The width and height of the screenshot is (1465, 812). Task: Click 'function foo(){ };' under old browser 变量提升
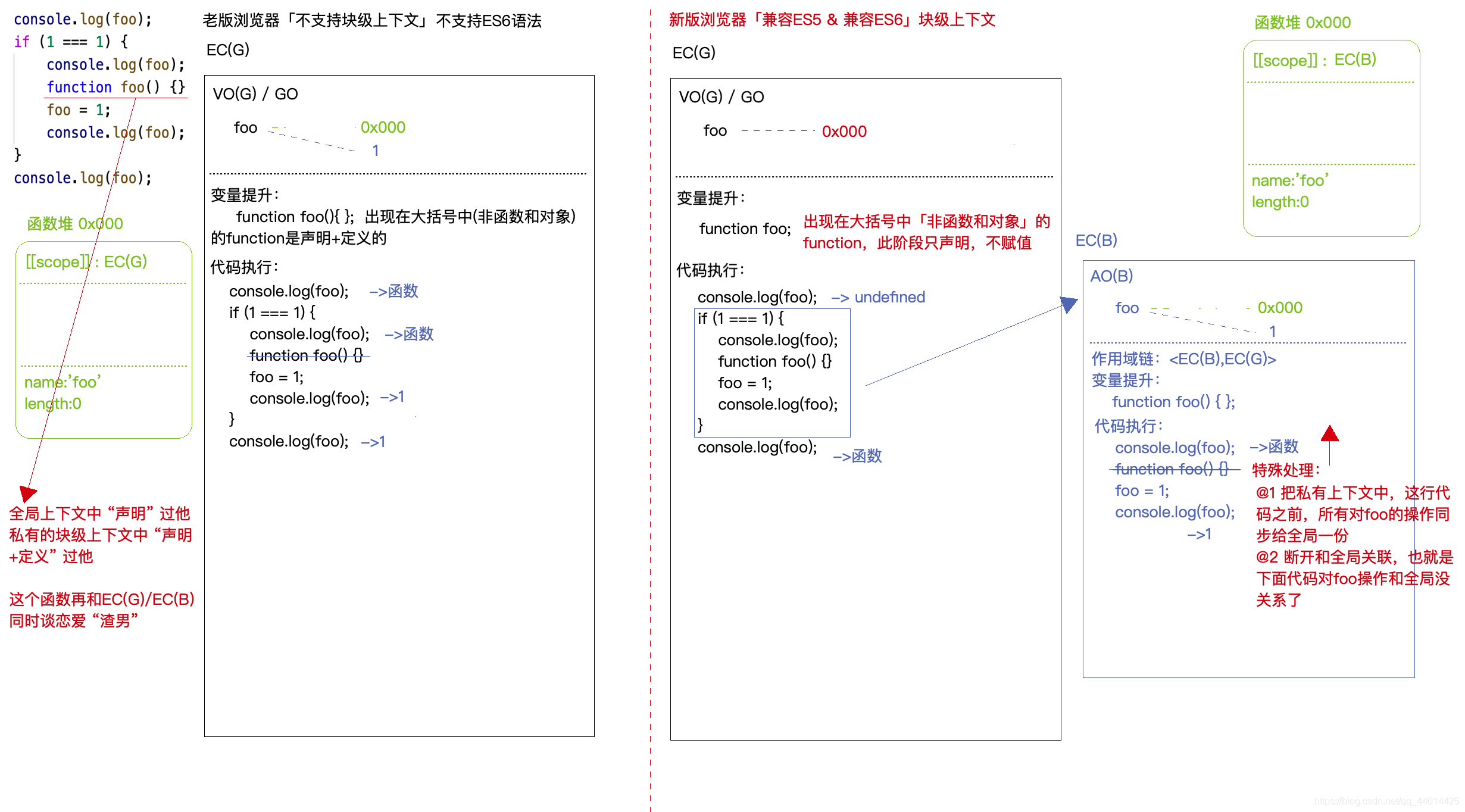[295, 217]
